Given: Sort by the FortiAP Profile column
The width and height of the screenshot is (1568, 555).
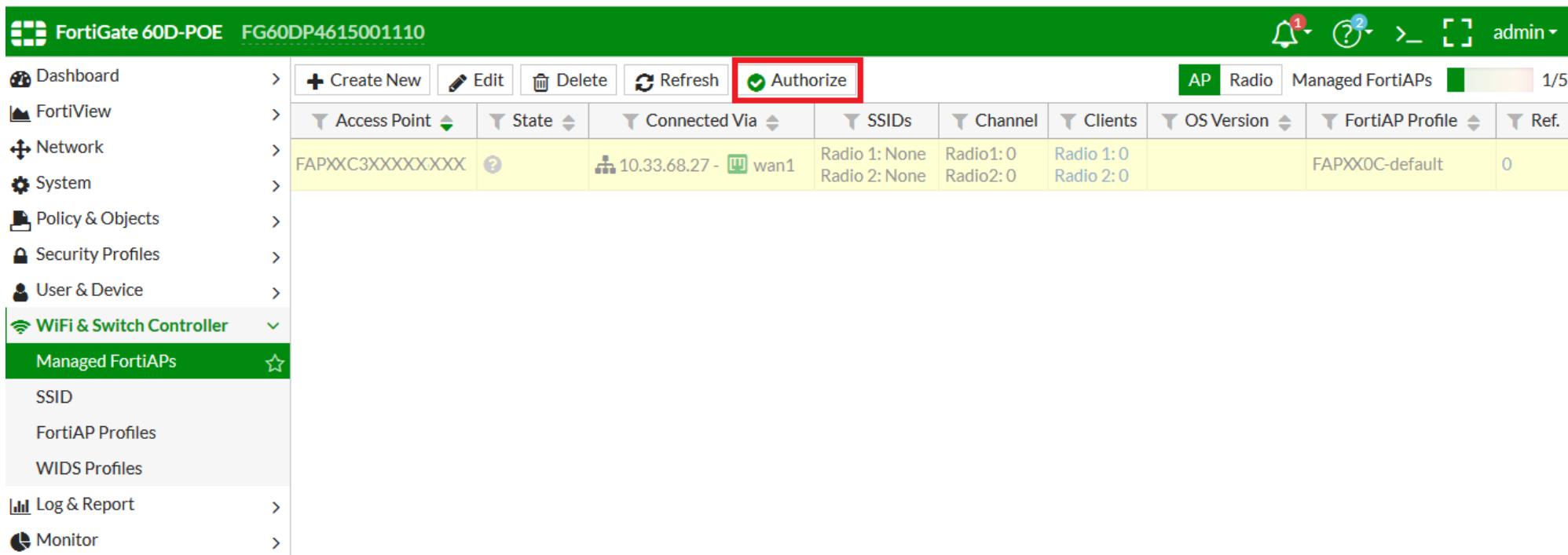Looking at the screenshot, I should [1474, 122].
